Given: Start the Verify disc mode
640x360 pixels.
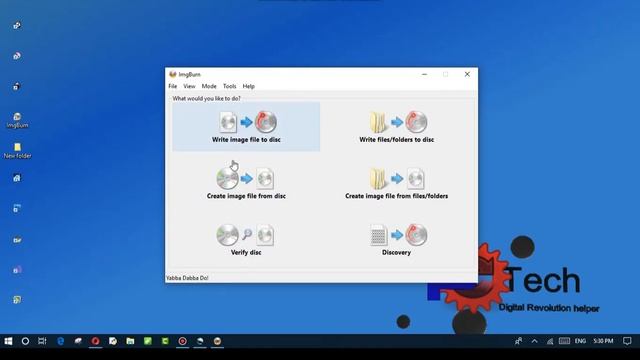Looking at the screenshot, I should click(246, 240).
